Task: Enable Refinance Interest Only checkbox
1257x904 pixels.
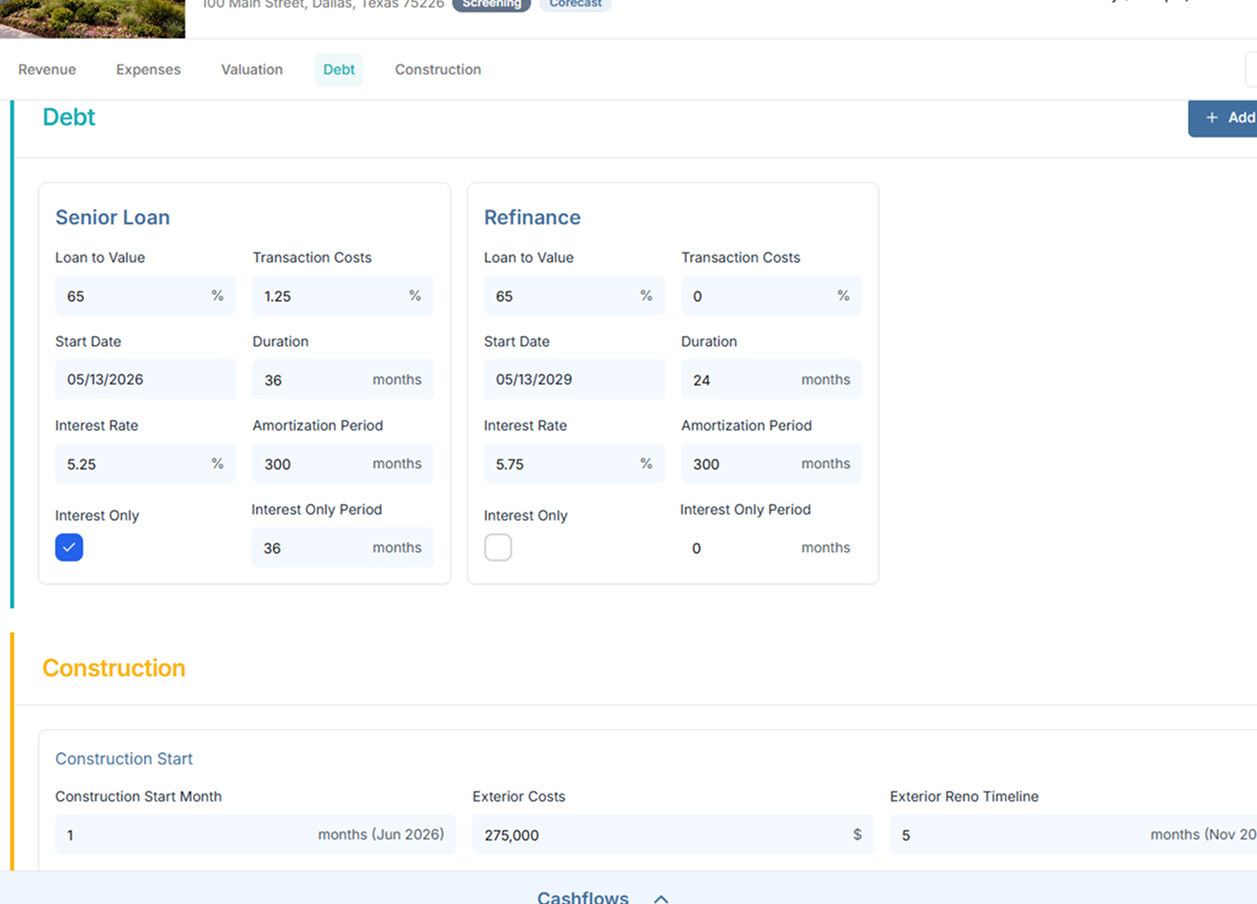Action: point(498,547)
